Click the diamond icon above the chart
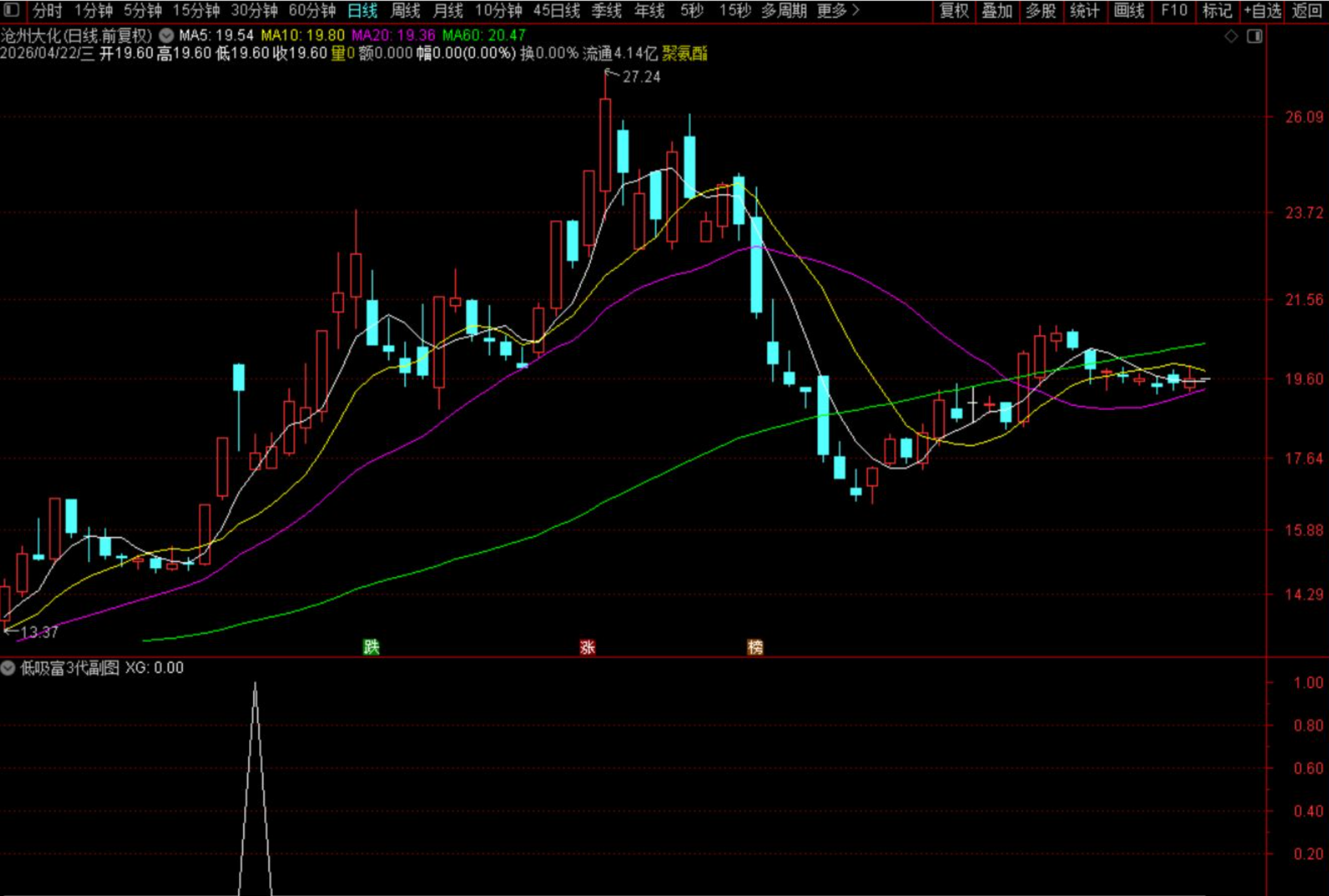 pyautogui.click(x=1231, y=36)
